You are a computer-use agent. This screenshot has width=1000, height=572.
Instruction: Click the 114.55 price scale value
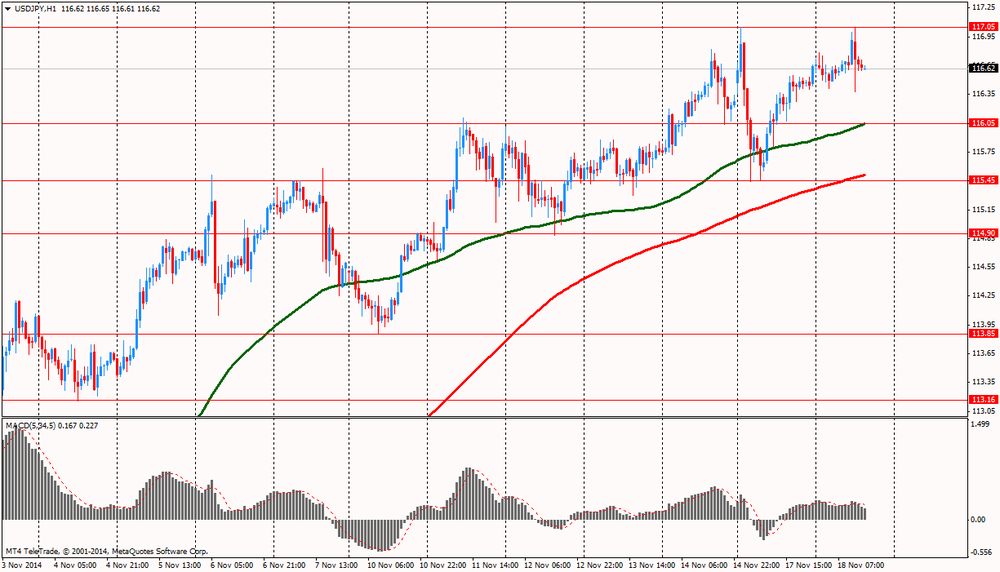983,267
